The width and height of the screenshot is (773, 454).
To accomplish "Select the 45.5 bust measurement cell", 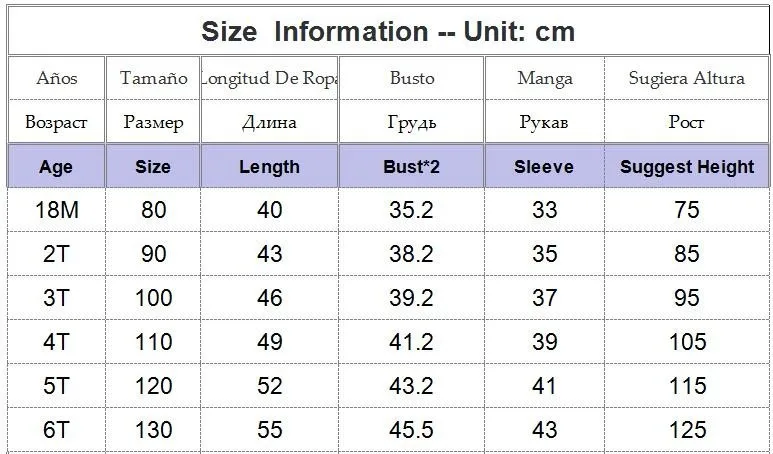I will (x=411, y=431).
